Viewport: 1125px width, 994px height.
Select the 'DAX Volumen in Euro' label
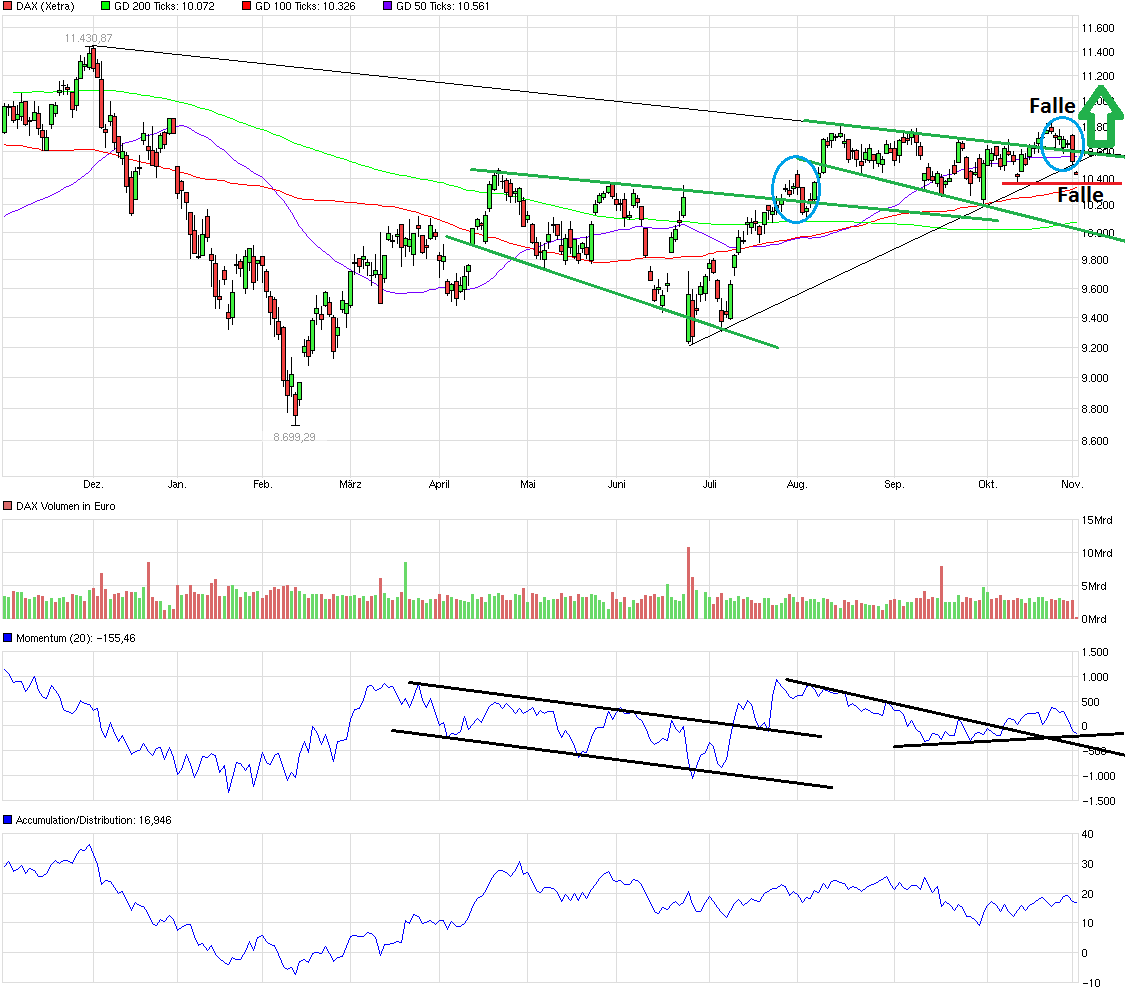pyautogui.click(x=65, y=506)
